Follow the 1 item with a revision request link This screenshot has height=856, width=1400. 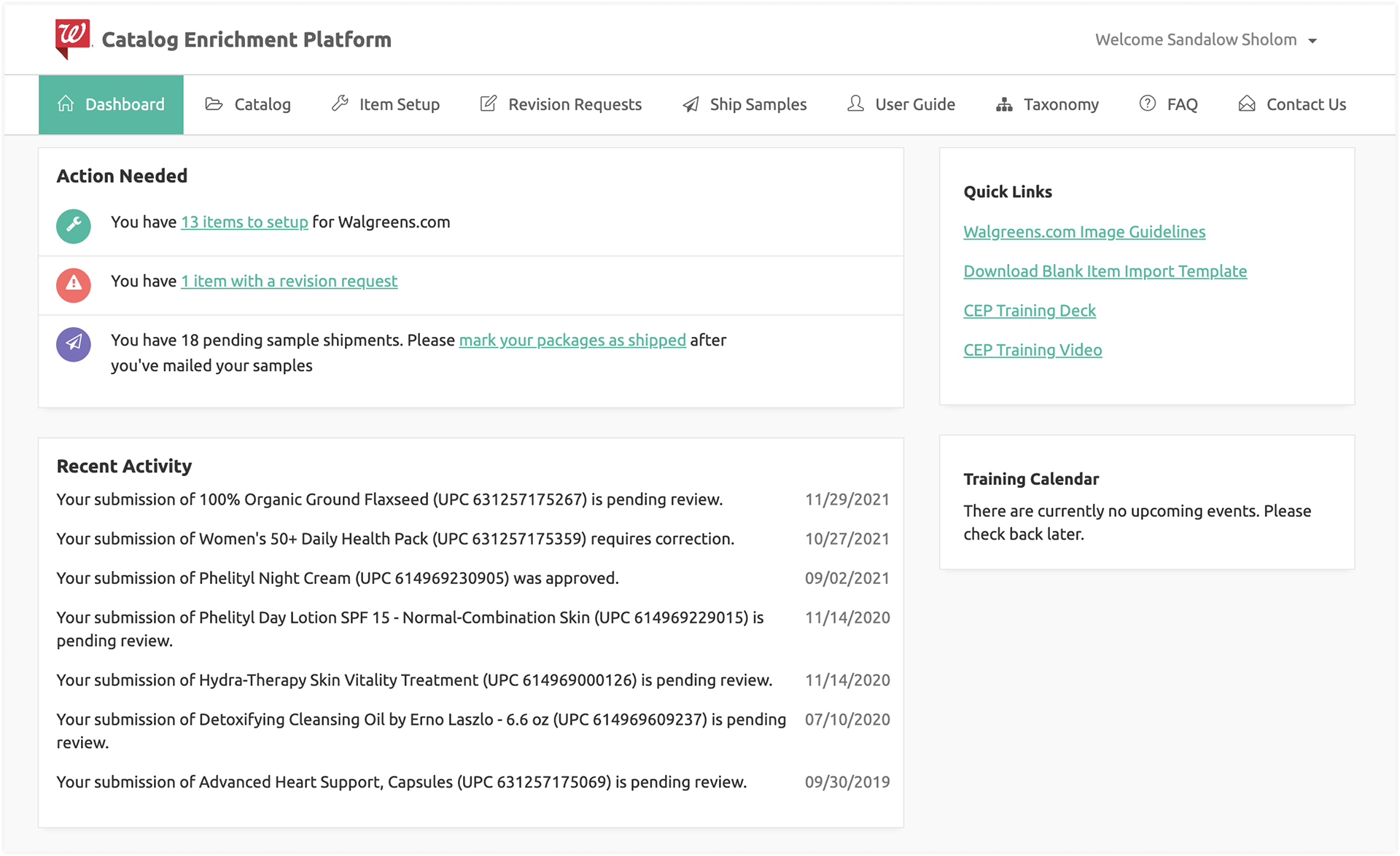click(x=289, y=281)
